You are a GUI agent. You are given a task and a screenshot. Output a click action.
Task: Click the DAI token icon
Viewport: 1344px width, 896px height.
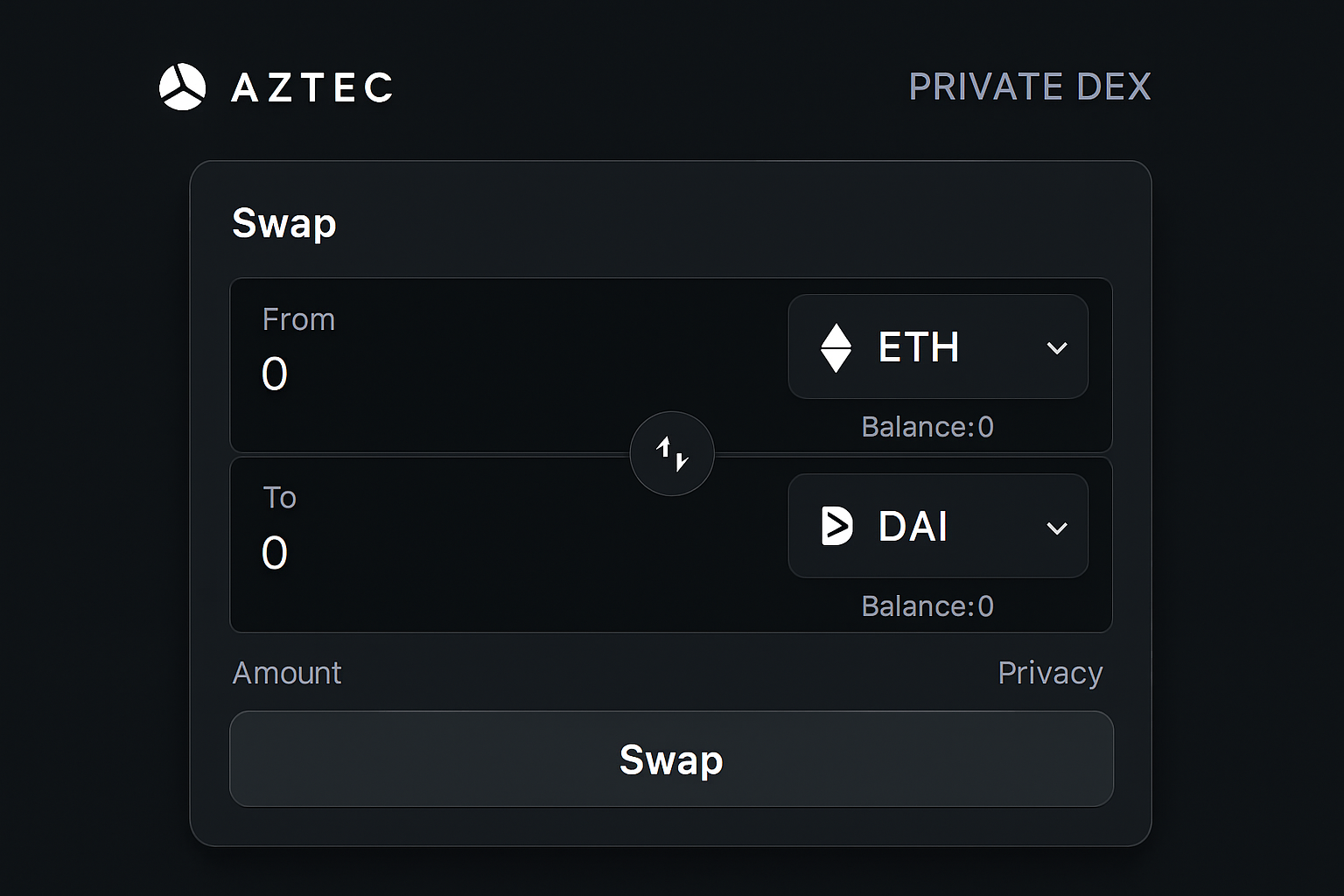pyautogui.click(x=837, y=526)
